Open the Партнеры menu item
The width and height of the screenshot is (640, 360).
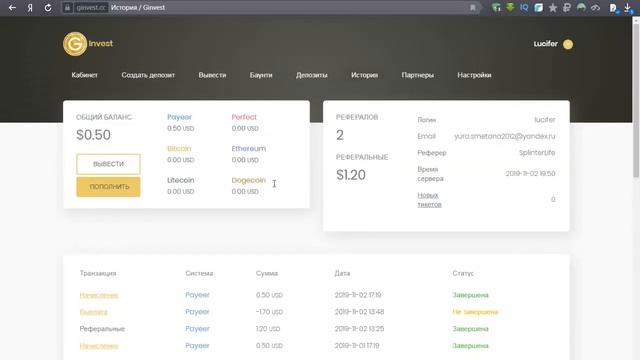click(418, 75)
